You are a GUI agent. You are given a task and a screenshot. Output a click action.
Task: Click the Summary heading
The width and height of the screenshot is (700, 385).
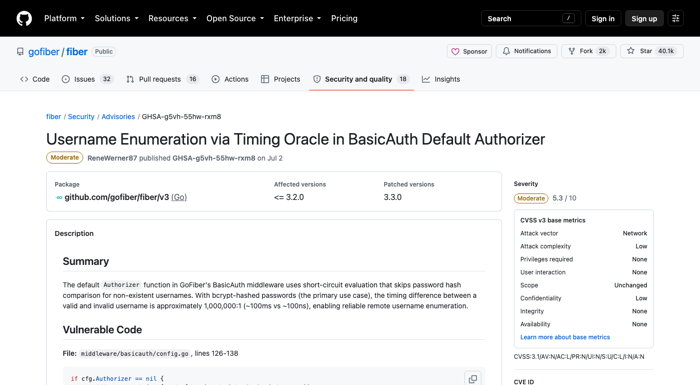(86, 261)
